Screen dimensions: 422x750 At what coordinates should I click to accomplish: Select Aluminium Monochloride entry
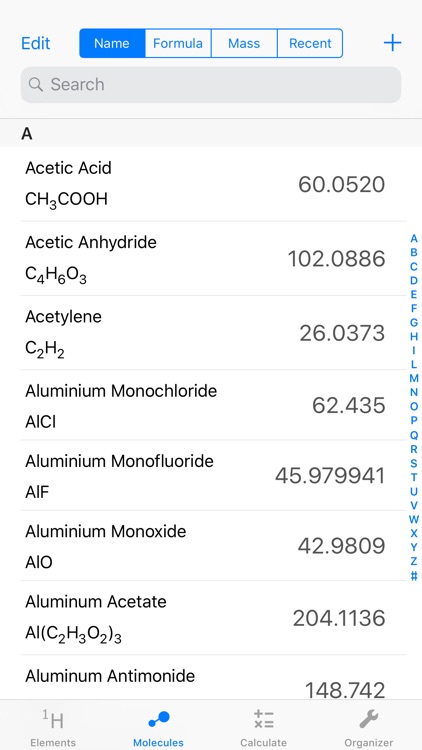211,405
